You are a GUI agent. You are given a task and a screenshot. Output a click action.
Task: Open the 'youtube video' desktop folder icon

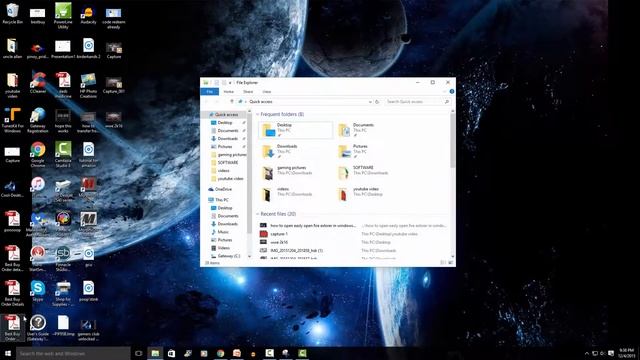click(12, 85)
